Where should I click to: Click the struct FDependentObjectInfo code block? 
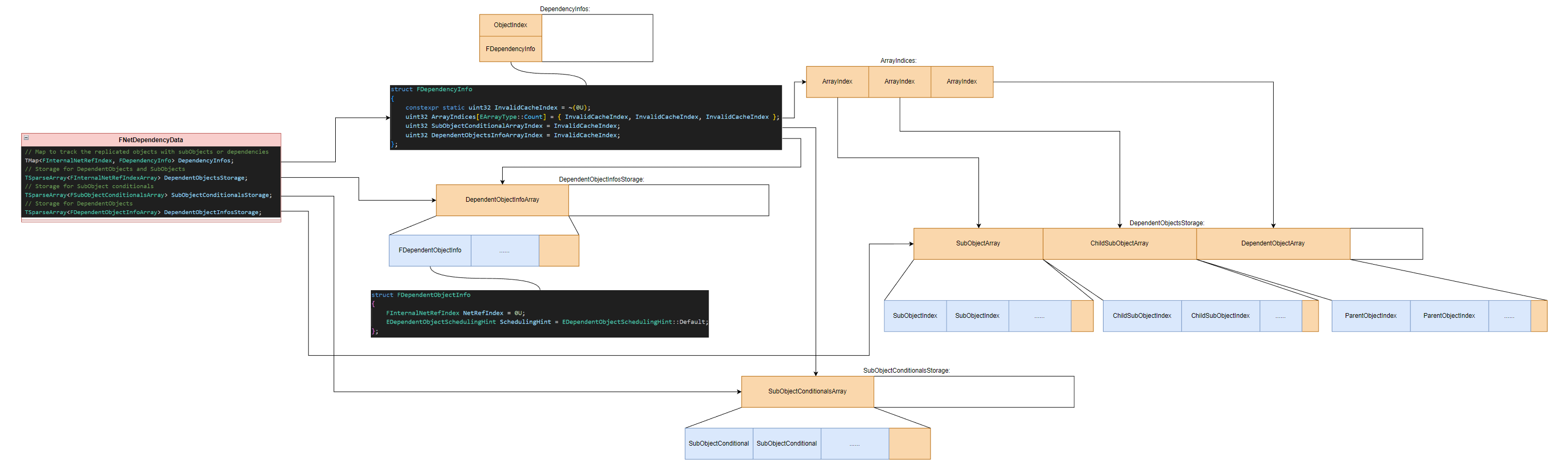tap(540, 313)
